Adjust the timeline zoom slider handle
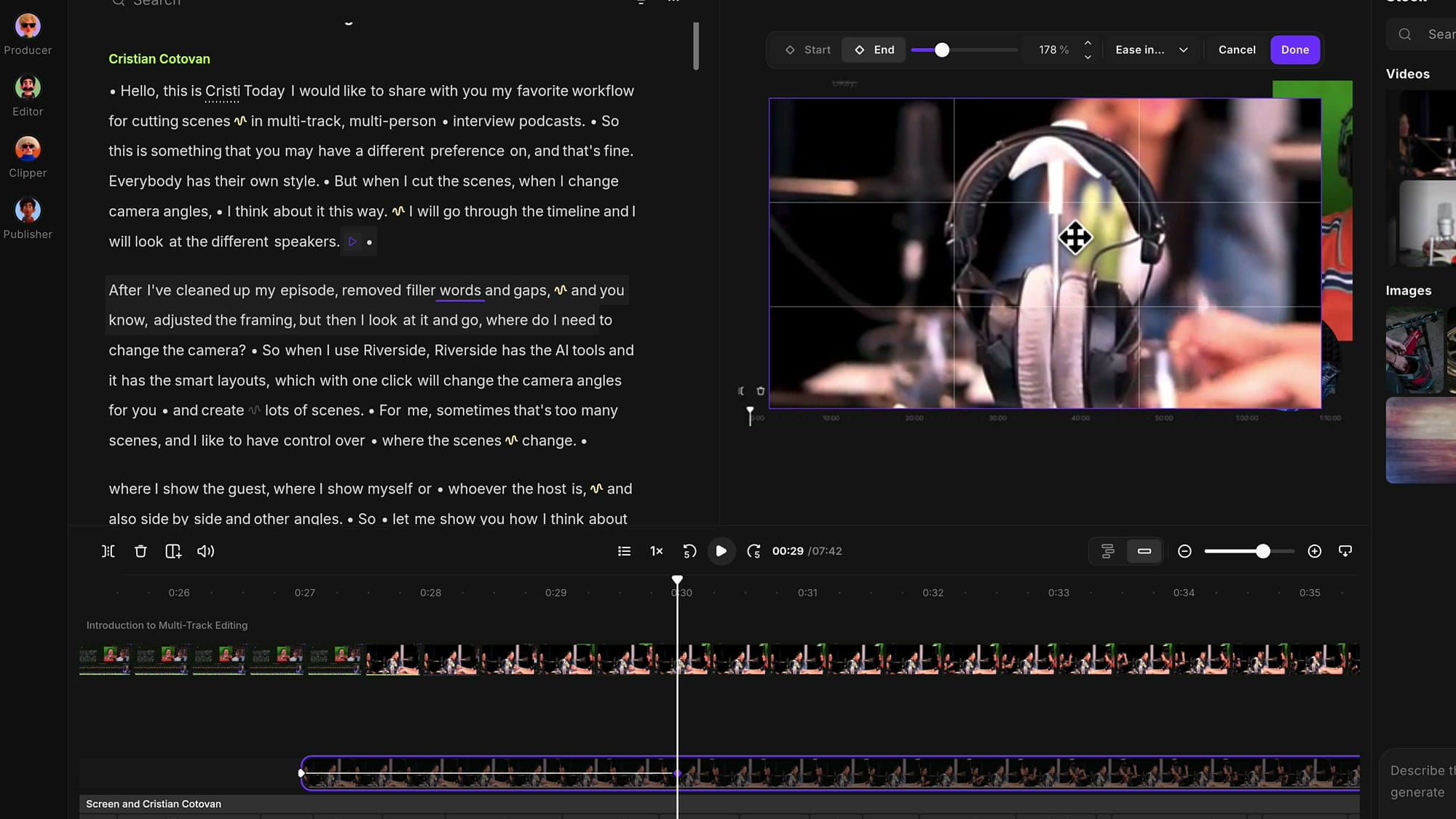 point(1263,551)
